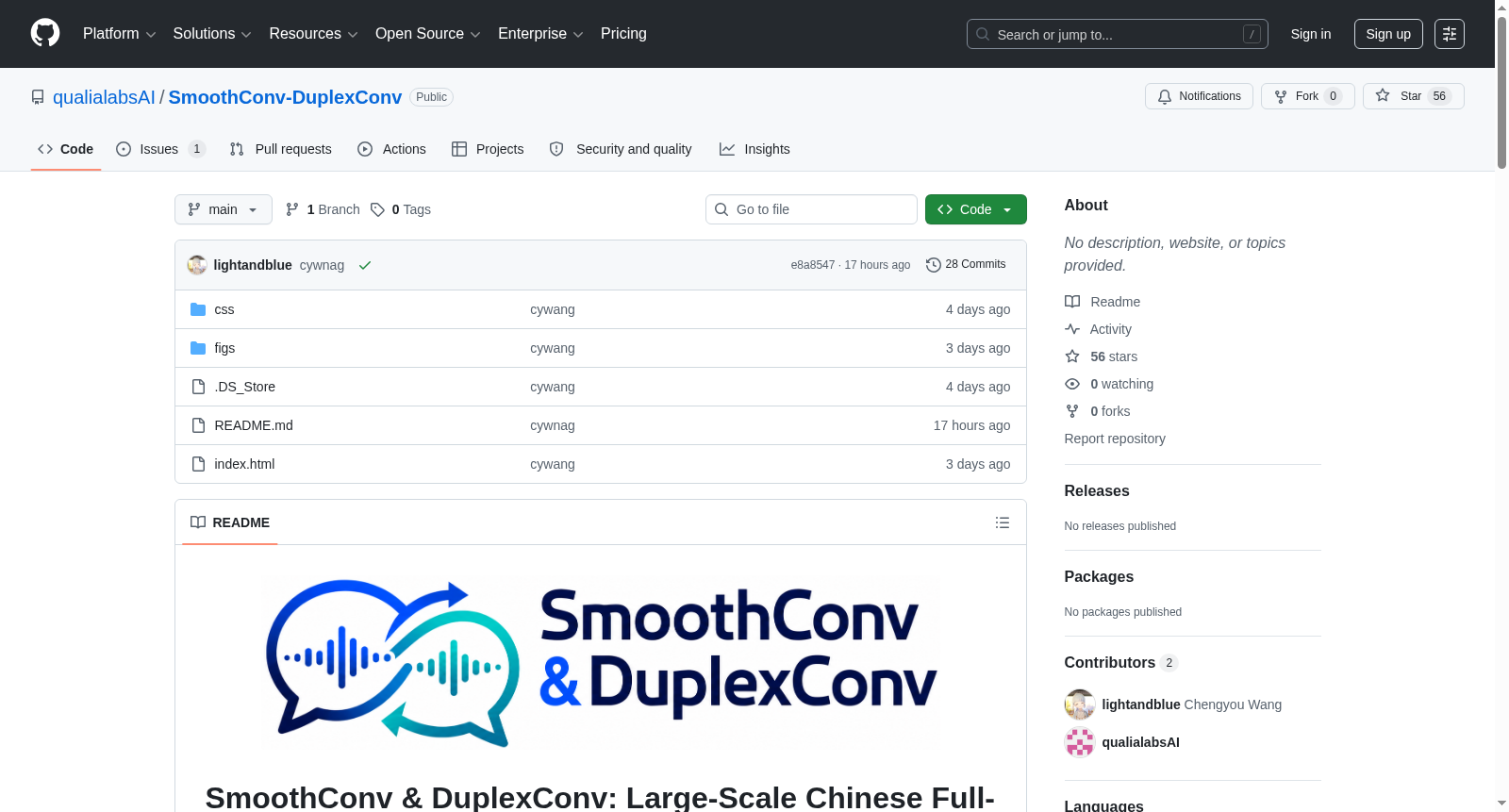Click the repository icon beside qualialabsAI

tap(38, 97)
